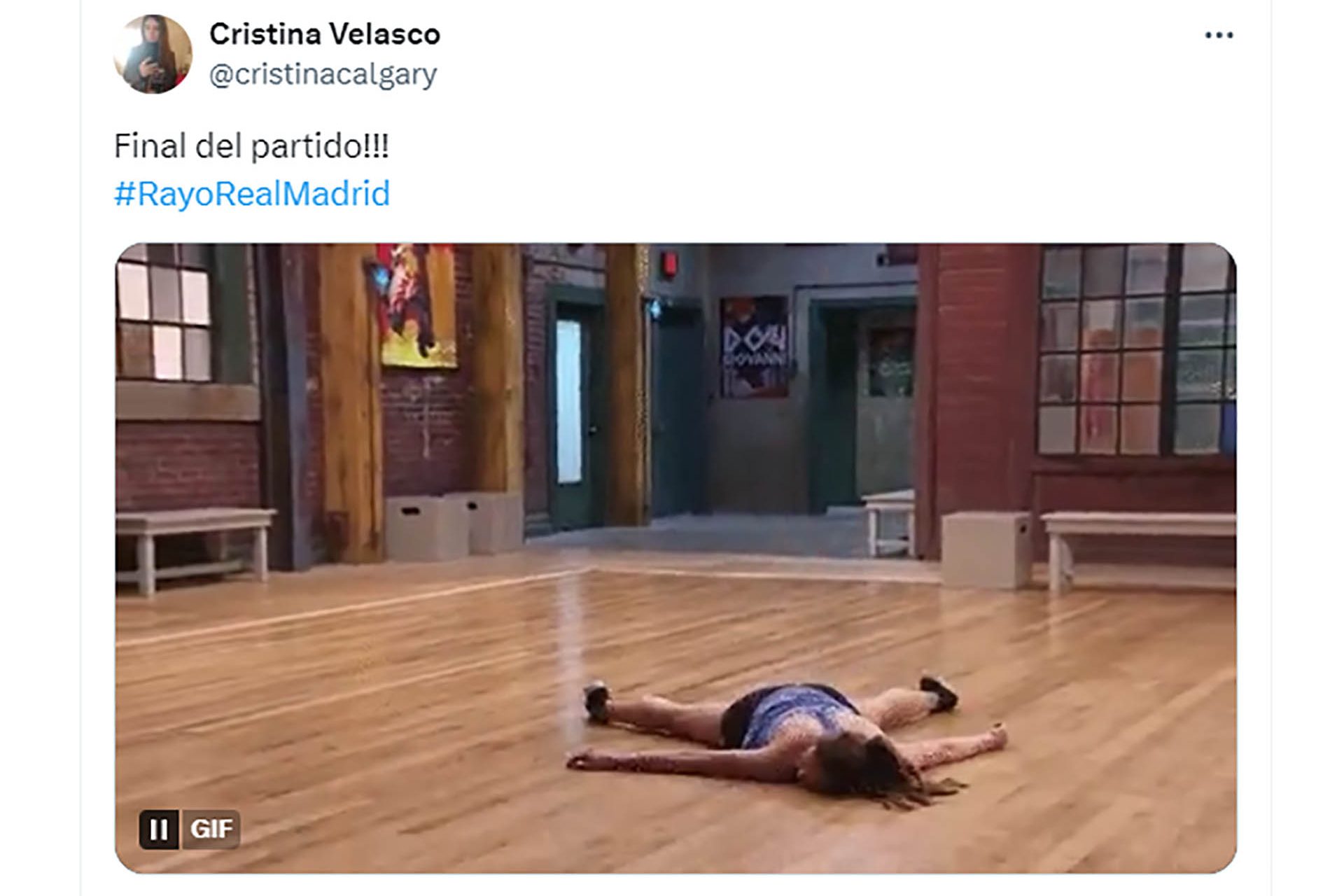
Task: Click the Cristina Velasco display name
Action: point(325,34)
